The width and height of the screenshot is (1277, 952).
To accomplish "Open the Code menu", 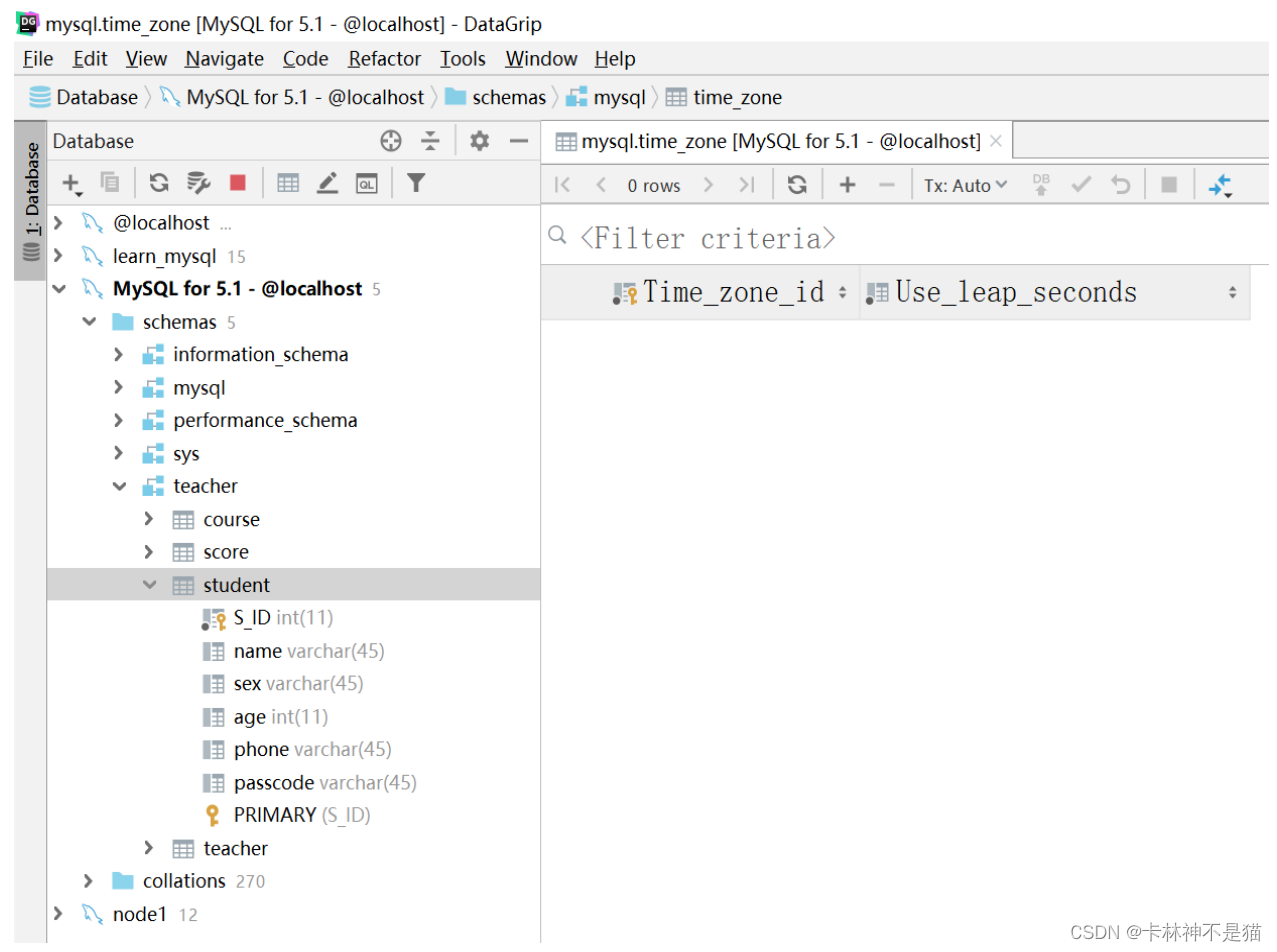I will point(305,59).
